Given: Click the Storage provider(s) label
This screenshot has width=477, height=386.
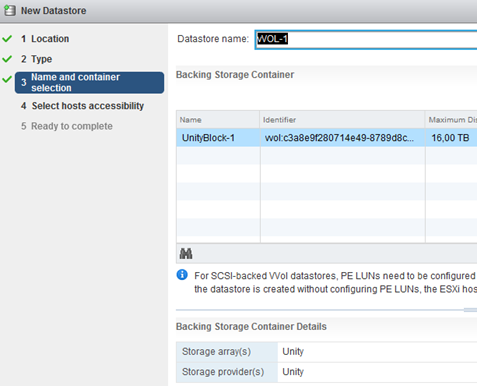Looking at the screenshot, I should point(223,372).
